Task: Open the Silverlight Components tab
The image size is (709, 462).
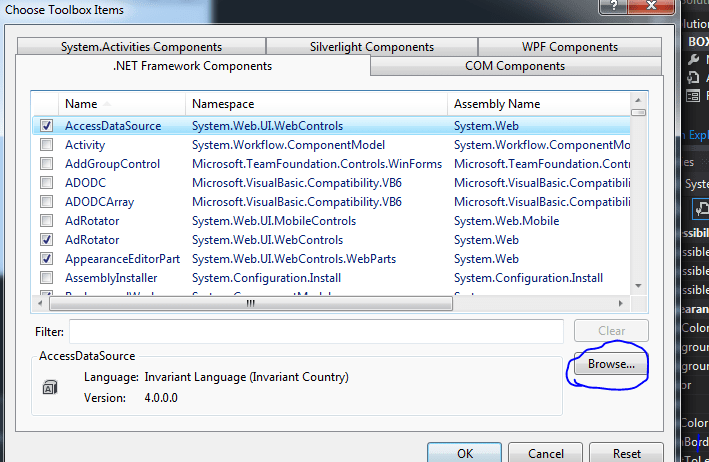Action: pyautogui.click(x=372, y=47)
